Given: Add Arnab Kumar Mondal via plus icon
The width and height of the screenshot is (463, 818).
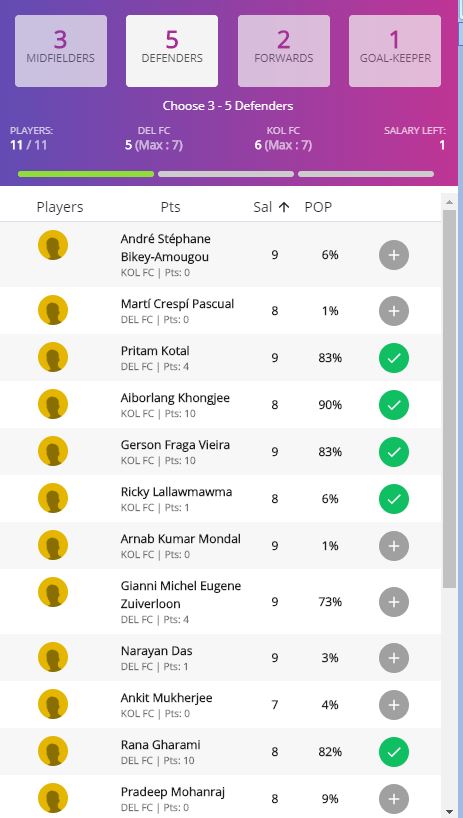Looking at the screenshot, I should coord(394,546).
